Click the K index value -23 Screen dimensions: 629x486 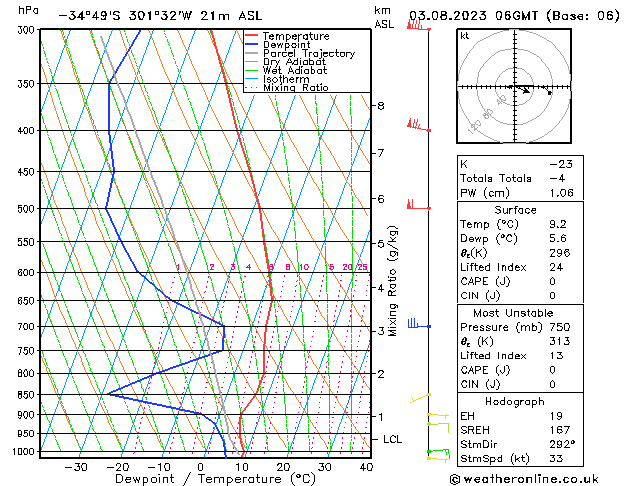point(561,164)
